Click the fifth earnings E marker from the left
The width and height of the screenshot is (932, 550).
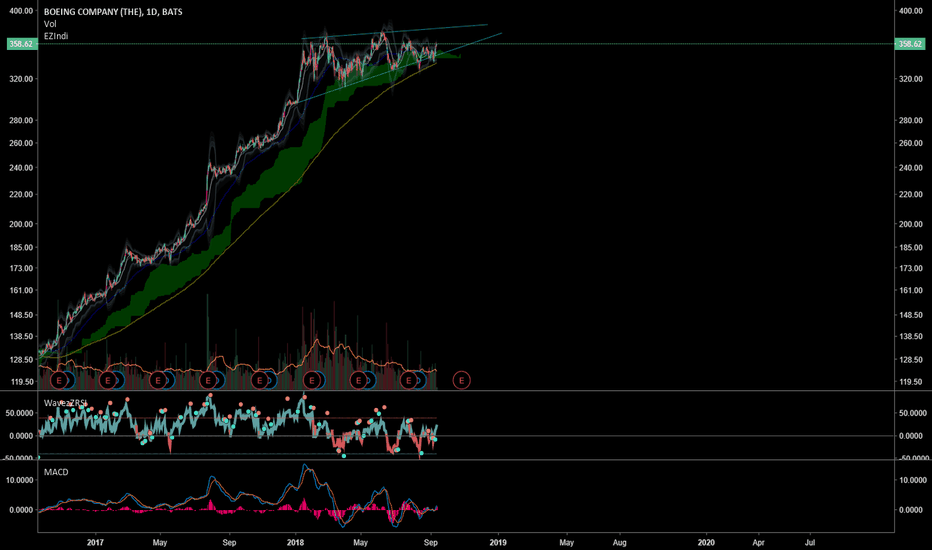[x=260, y=380]
